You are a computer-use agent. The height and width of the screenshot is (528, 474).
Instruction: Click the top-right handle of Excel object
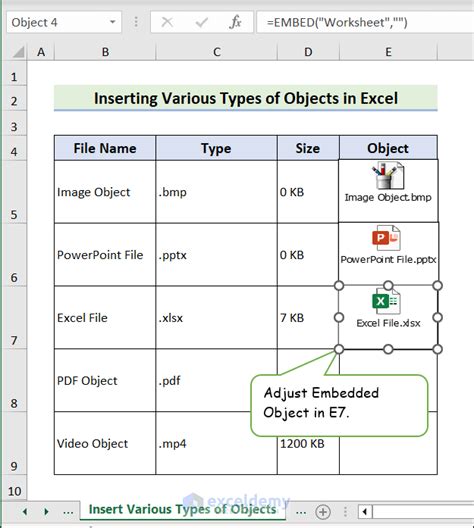[x=437, y=286]
